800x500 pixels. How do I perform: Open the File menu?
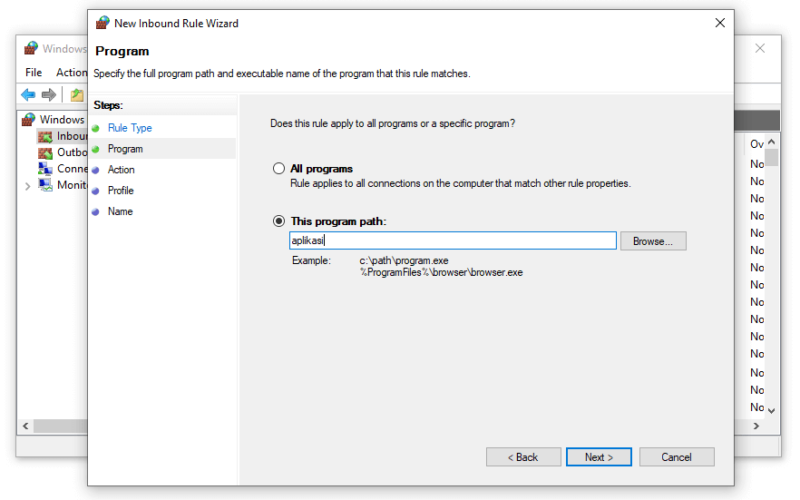(x=34, y=72)
